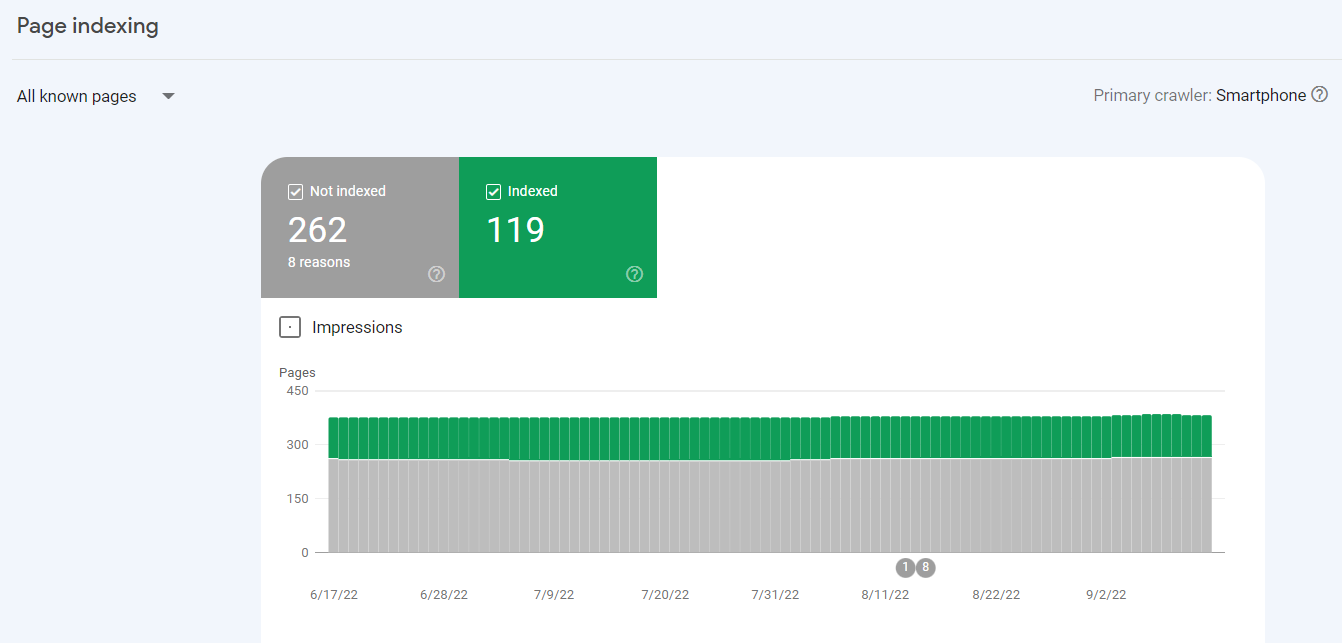Click the 6/17/22 date axis label

(334, 594)
